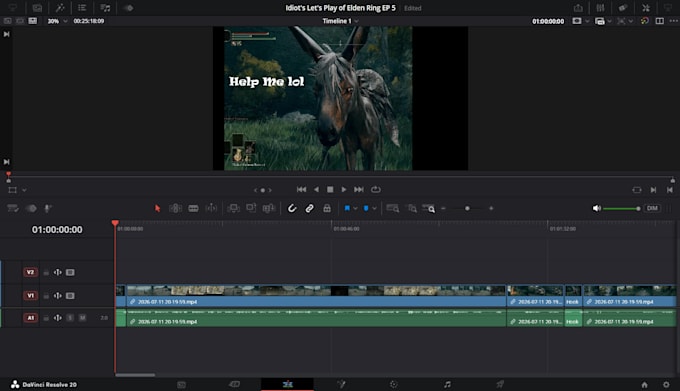Play the timeline forward

click(x=344, y=189)
